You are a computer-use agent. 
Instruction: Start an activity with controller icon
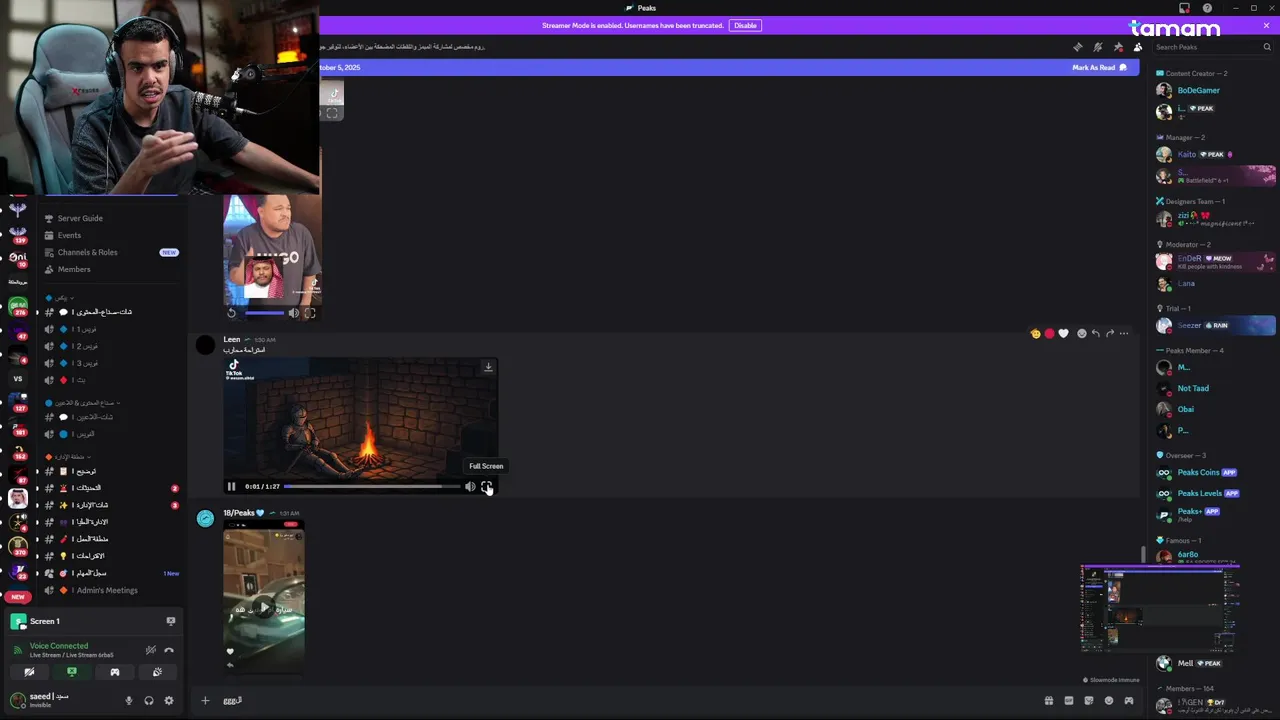115,672
